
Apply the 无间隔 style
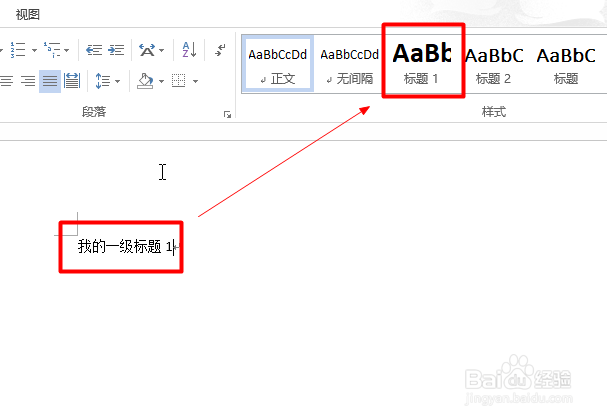tap(349, 64)
